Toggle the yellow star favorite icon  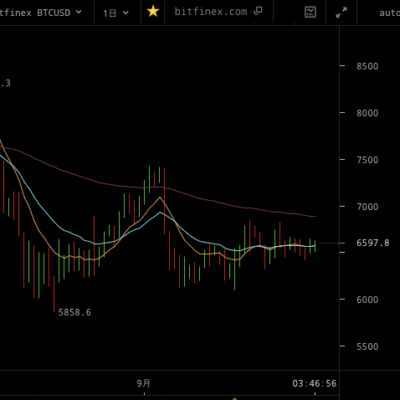153,12
